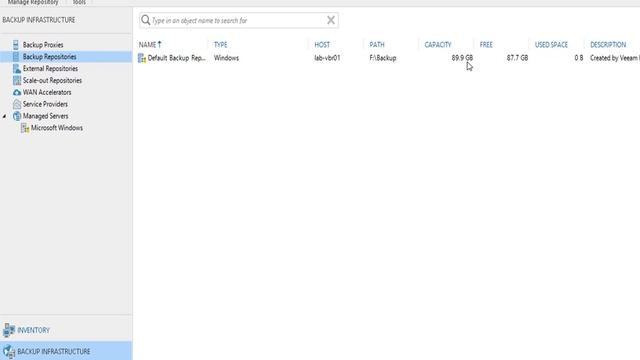Click the Windows type cell
The image size is (640, 360).
click(226, 58)
